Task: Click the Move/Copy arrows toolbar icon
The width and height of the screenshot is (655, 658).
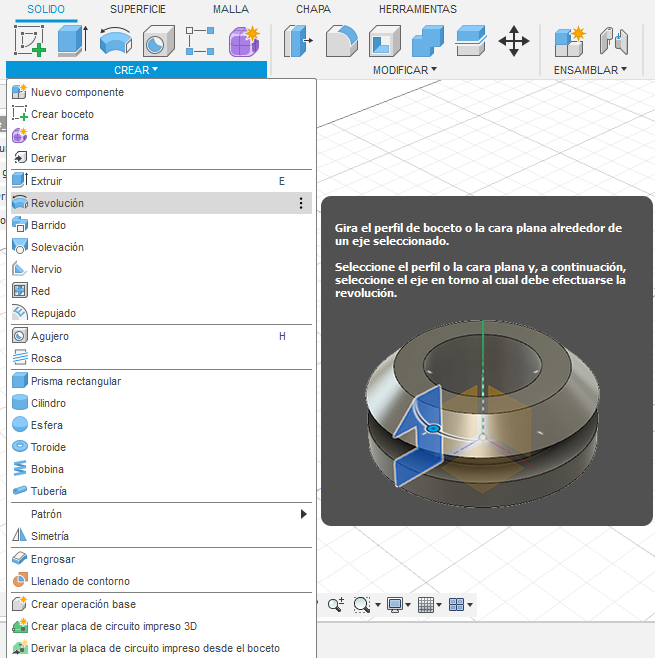Action: [514, 41]
